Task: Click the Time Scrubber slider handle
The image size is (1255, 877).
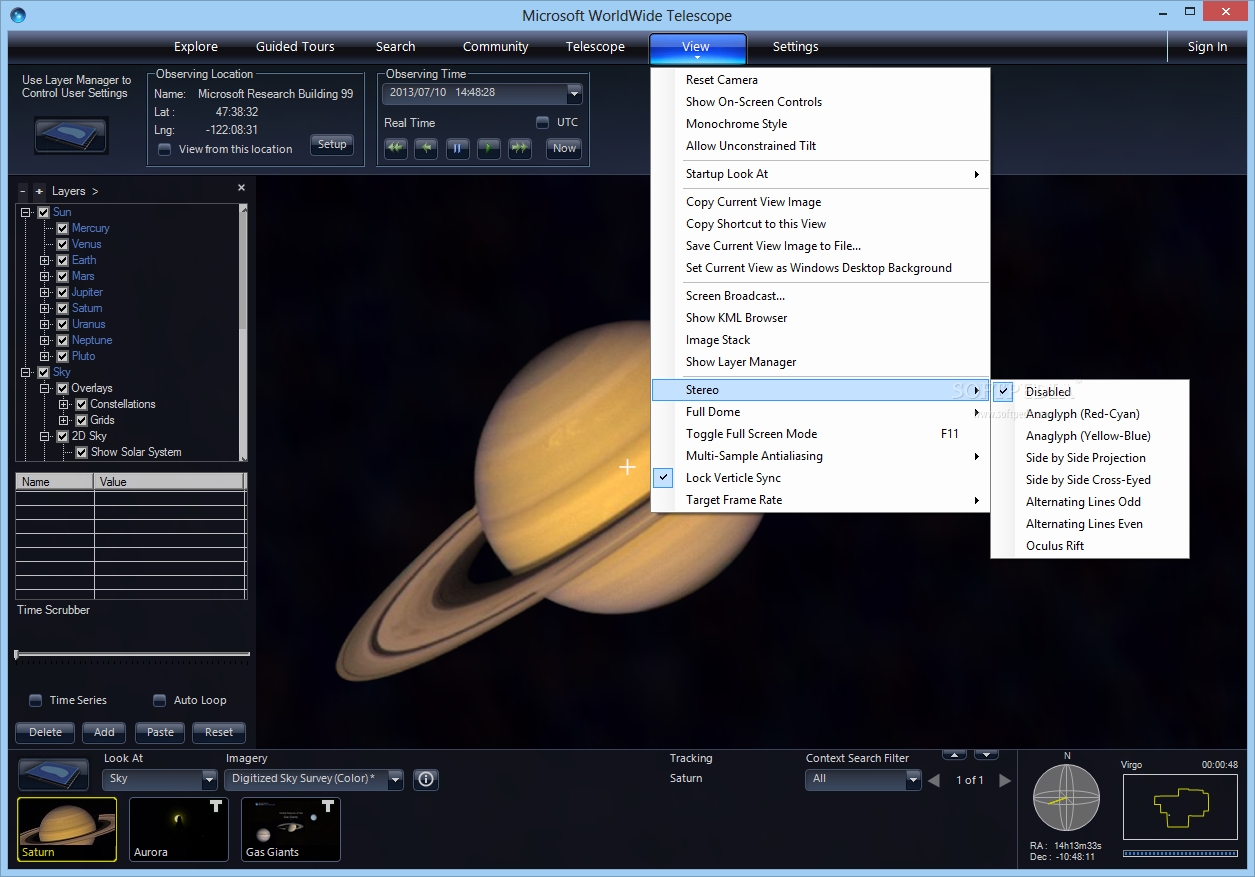Action: click(17, 655)
